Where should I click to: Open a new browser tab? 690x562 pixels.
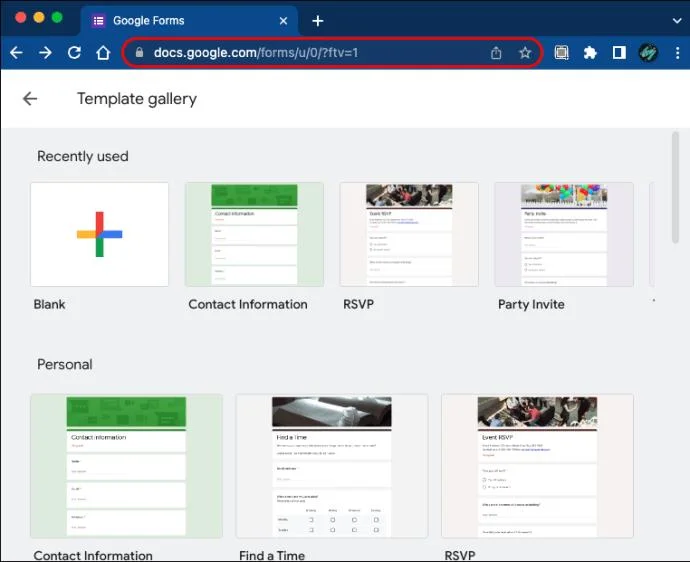318,21
